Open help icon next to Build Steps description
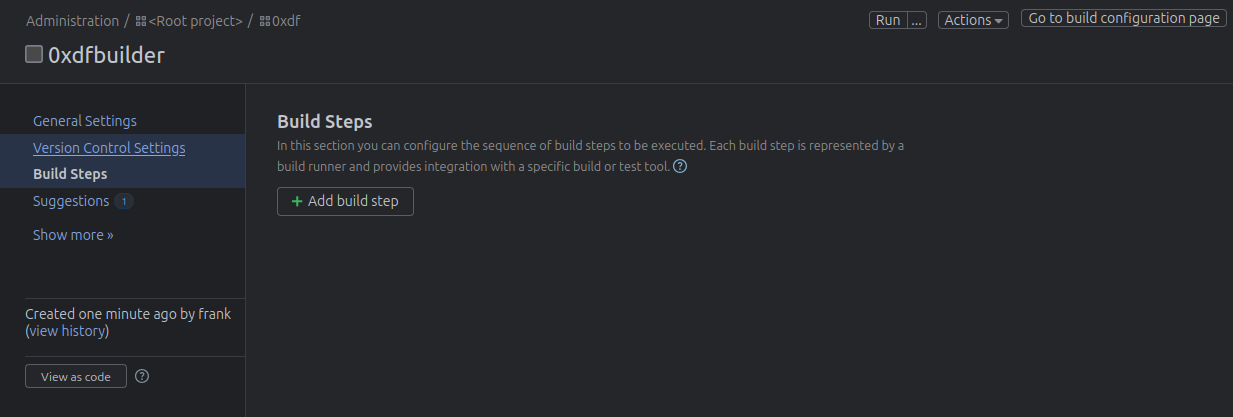 [680, 167]
